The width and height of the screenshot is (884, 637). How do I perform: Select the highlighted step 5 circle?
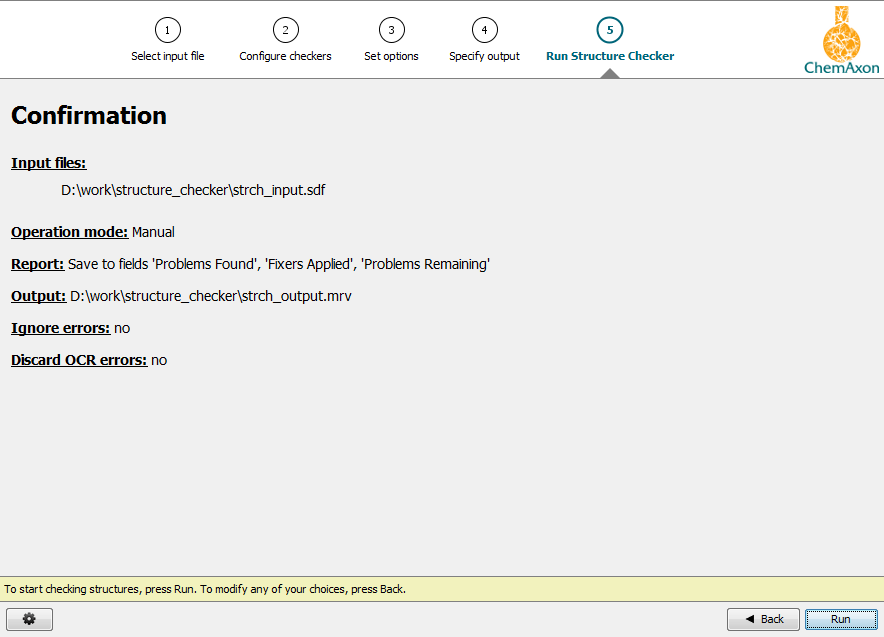pos(609,30)
